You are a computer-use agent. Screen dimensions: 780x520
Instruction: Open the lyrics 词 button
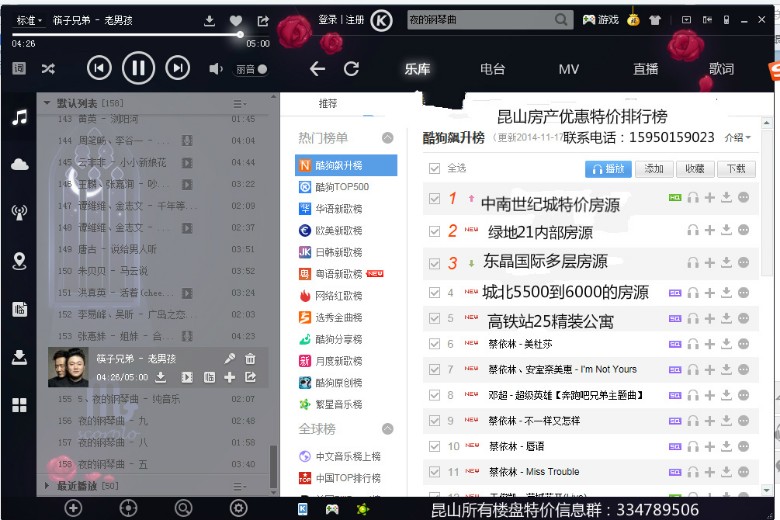click(19, 68)
